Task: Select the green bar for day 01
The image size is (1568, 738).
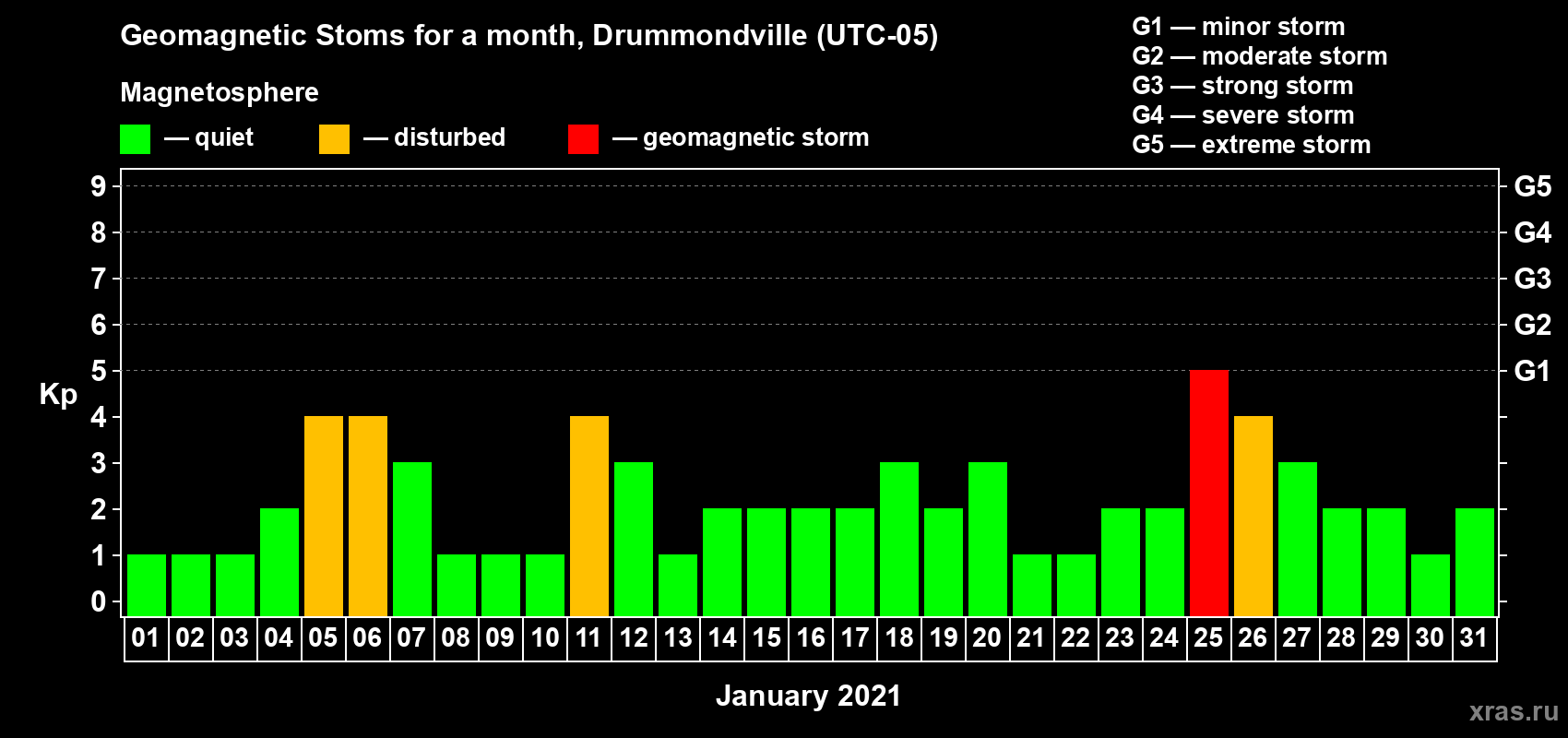Action: (x=147, y=585)
